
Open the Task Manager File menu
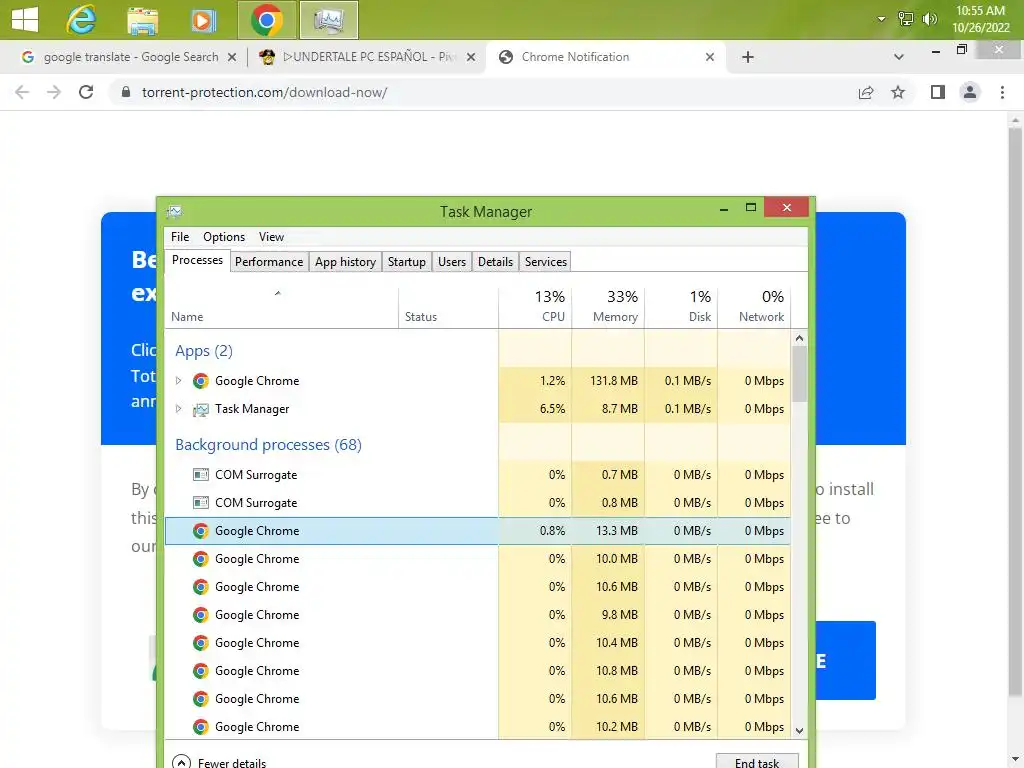180,237
